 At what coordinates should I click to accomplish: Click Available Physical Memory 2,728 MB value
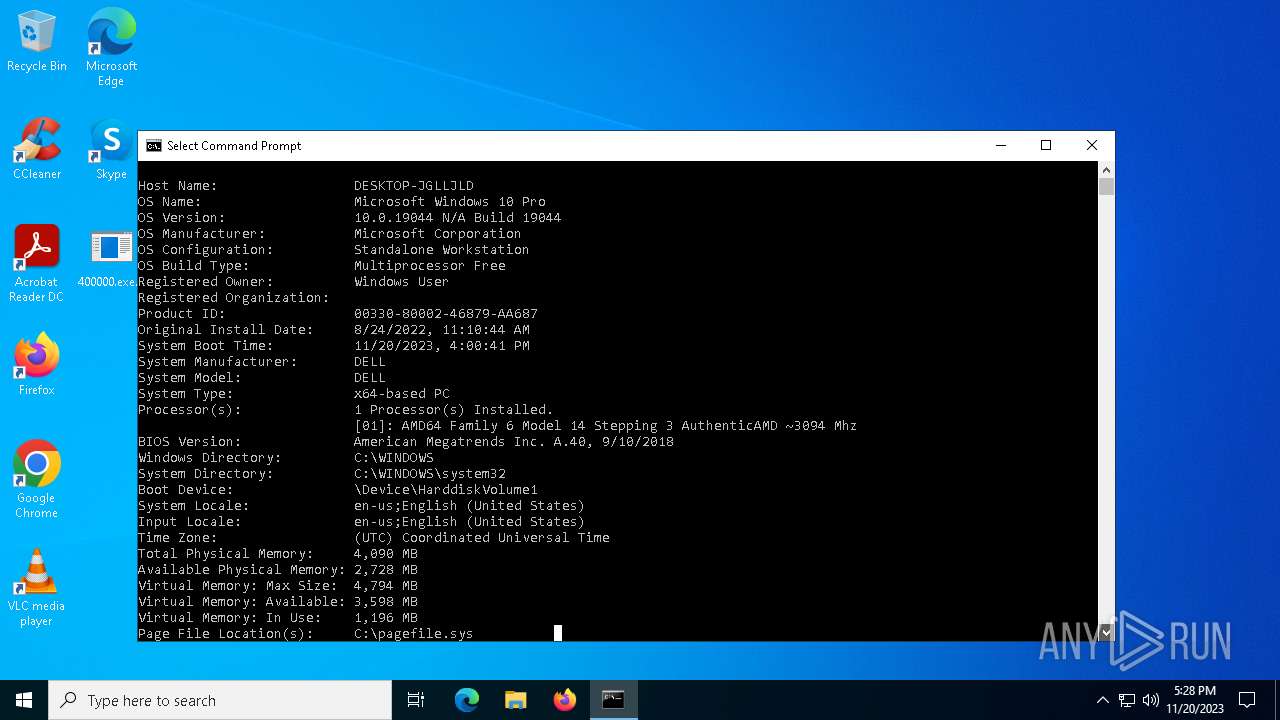pos(386,570)
